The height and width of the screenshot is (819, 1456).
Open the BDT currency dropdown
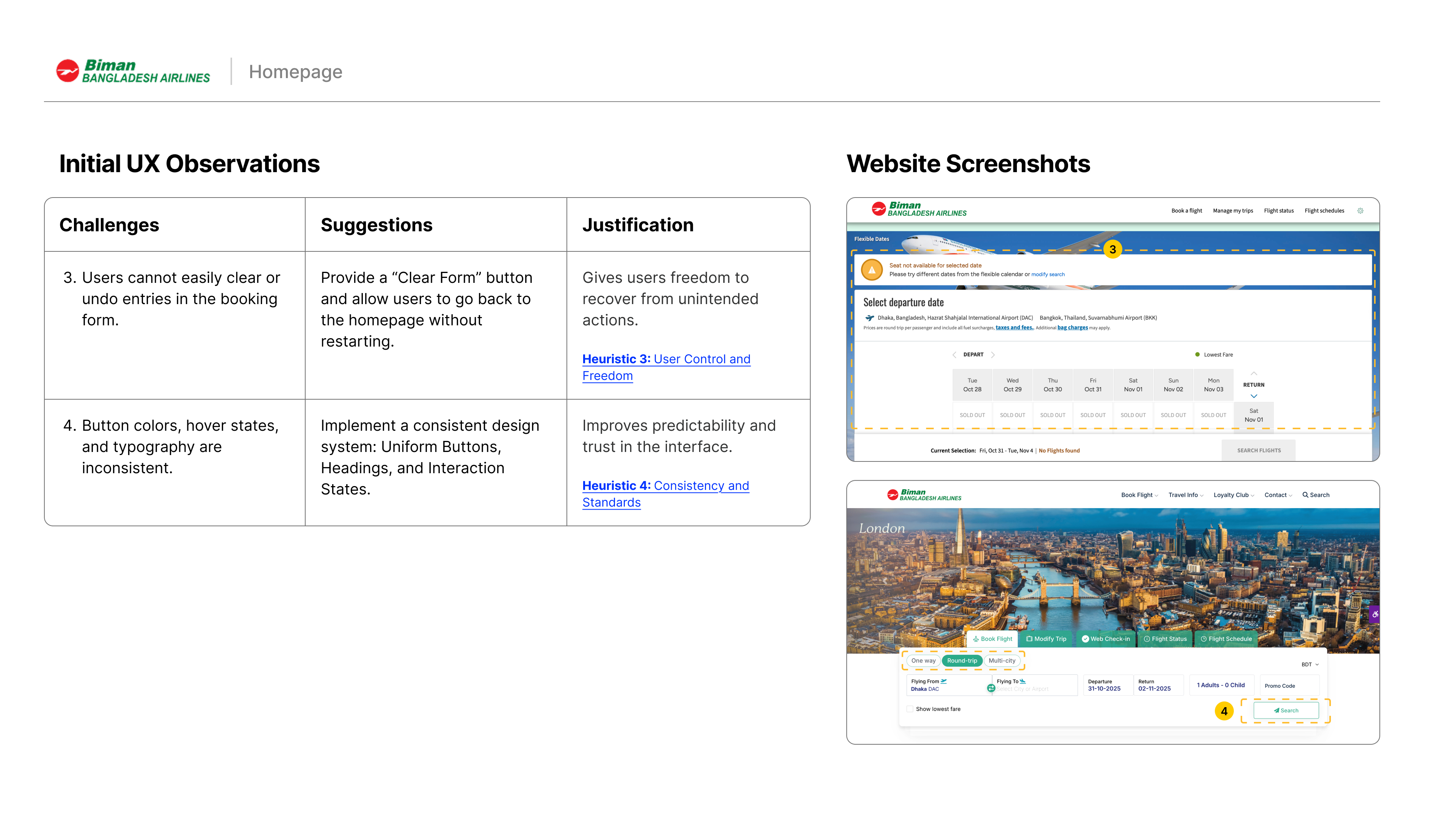1310,665
